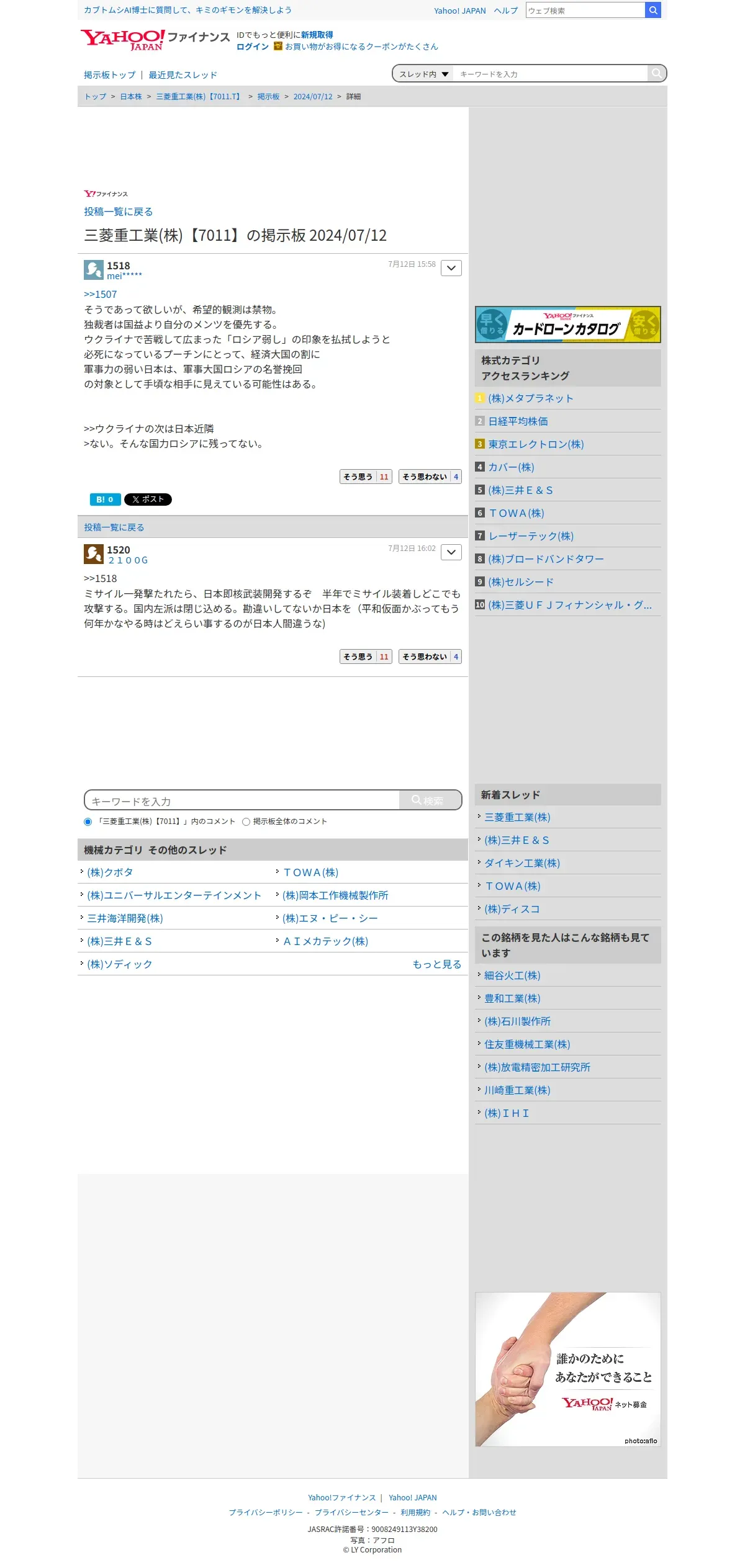Open ＡＩメカテック(株) thread link

[325, 941]
